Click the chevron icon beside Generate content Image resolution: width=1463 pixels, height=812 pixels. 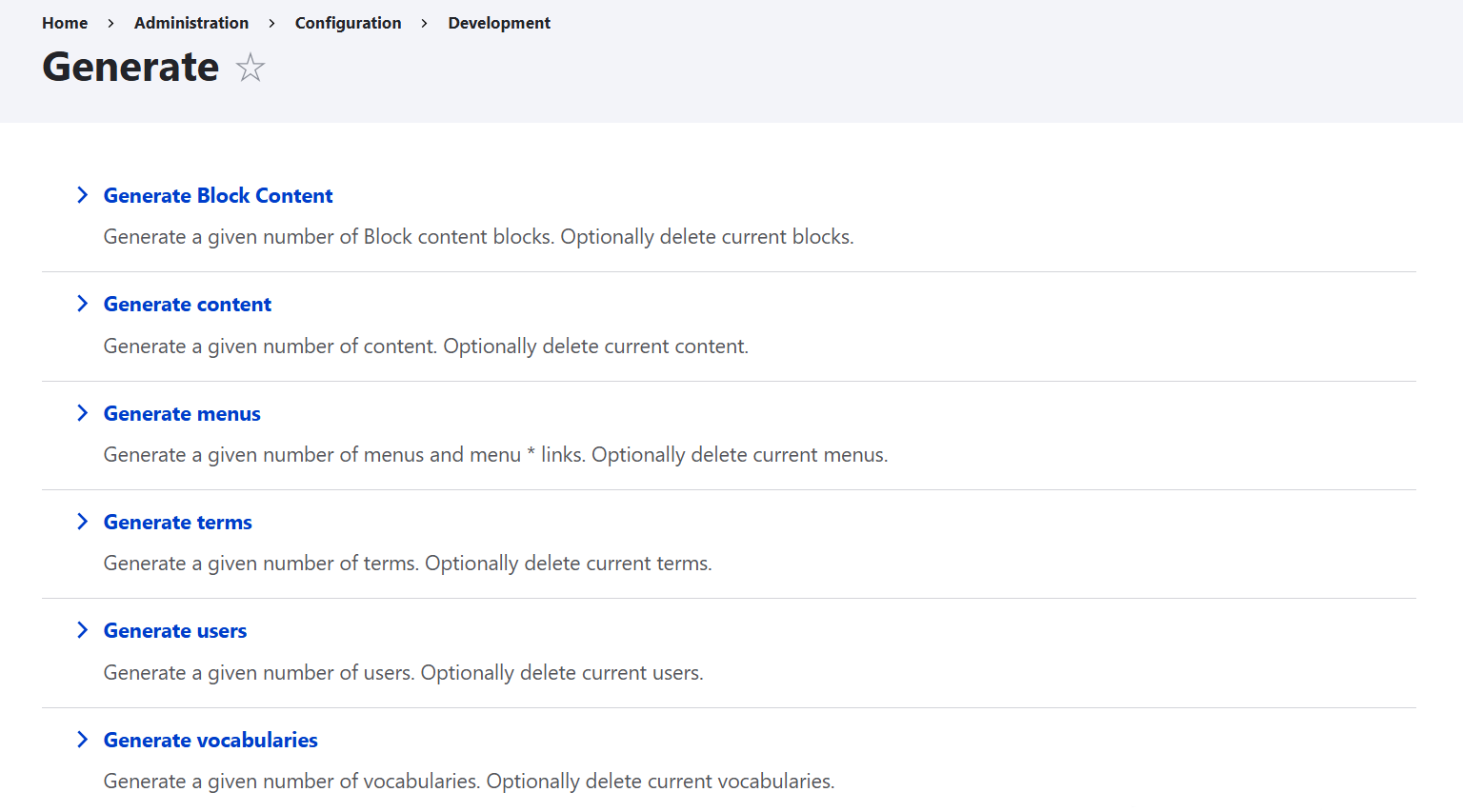tap(83, 304)
